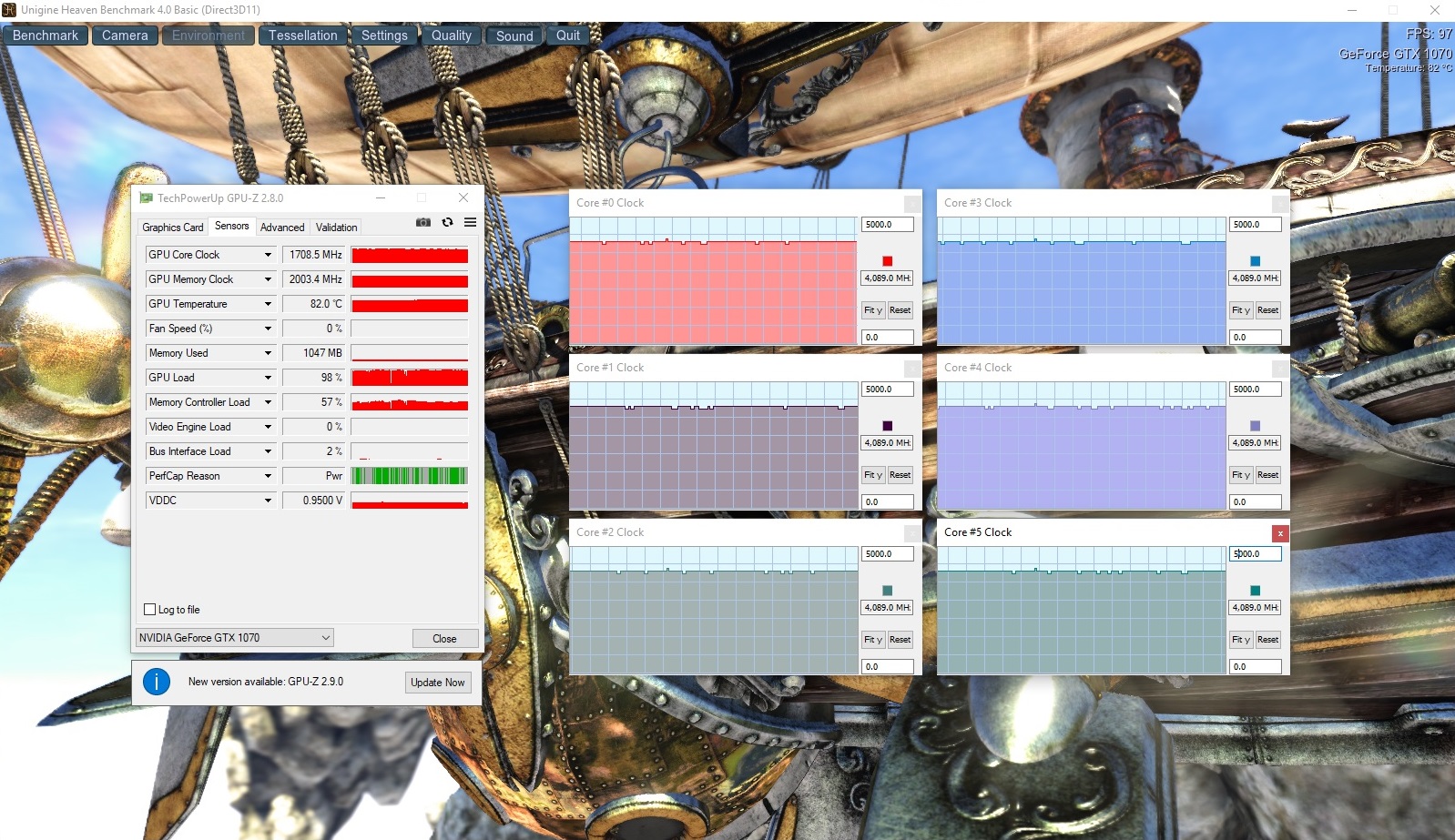The width and height of the screenshot is (1455, 840).
Task: Click the teal swatch in Core #2 Clock
Action: (888, 591)
